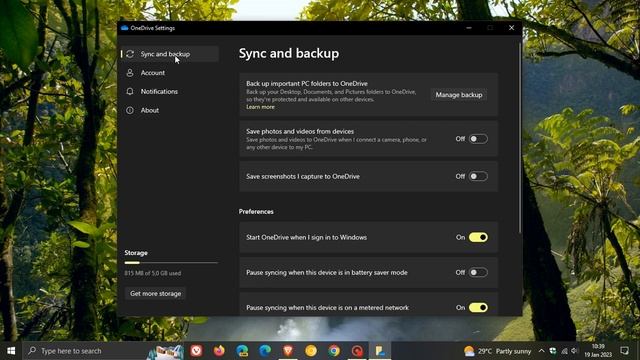The width and height of the screenshot is (640, 360).
Task: Click the bell icon beside Notifications
Action: click(x=130, y=91)
